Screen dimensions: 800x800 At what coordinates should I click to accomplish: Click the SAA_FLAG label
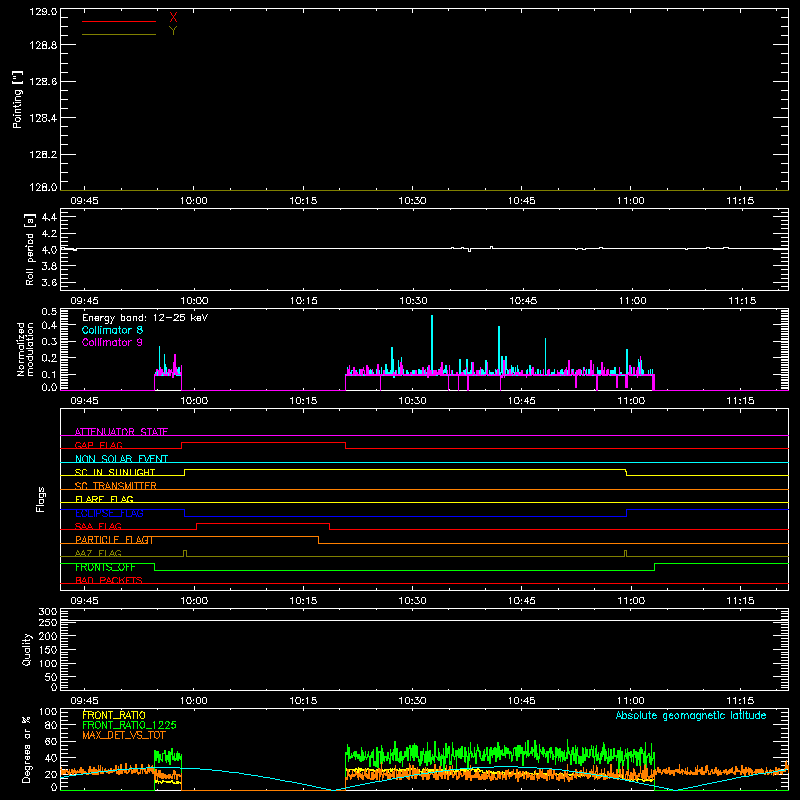[x=98, y=526]
